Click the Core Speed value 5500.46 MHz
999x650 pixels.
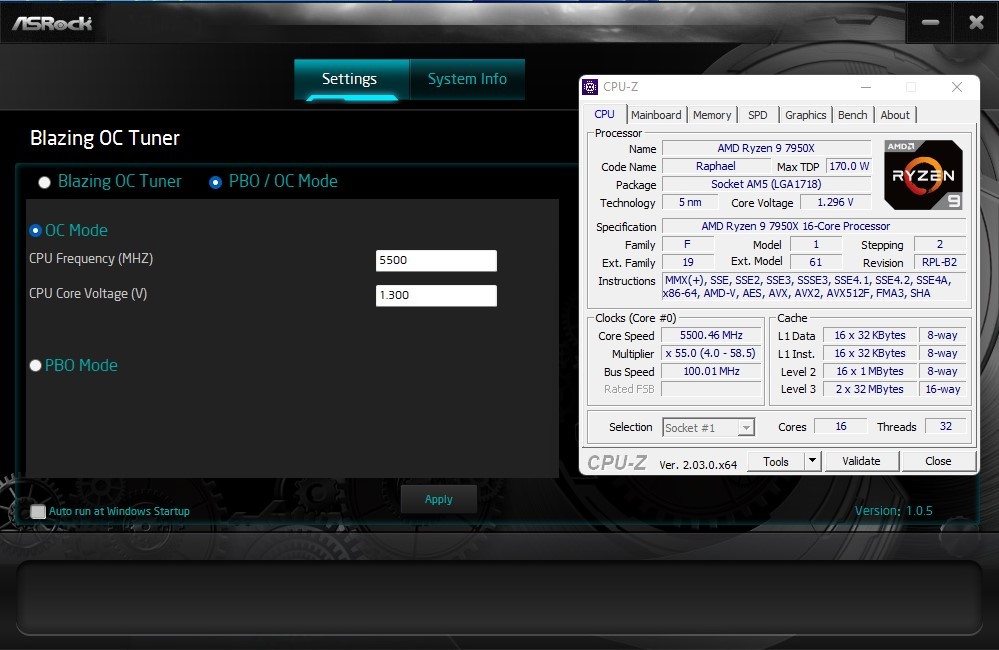click(x=711, y=335)
